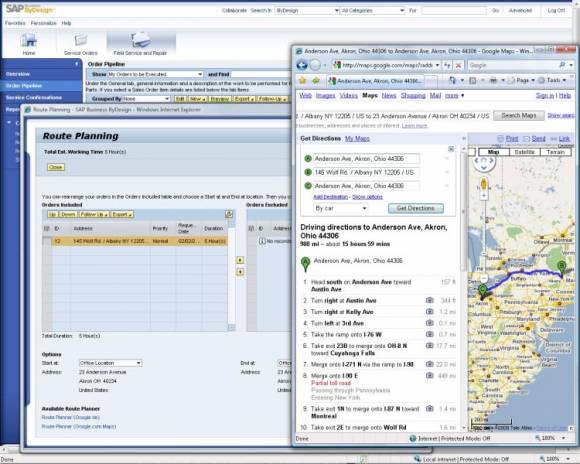This screenshot has height=464, width=580.
Task: Switch map view to Satellite
Action: click(x=525, y=152)
